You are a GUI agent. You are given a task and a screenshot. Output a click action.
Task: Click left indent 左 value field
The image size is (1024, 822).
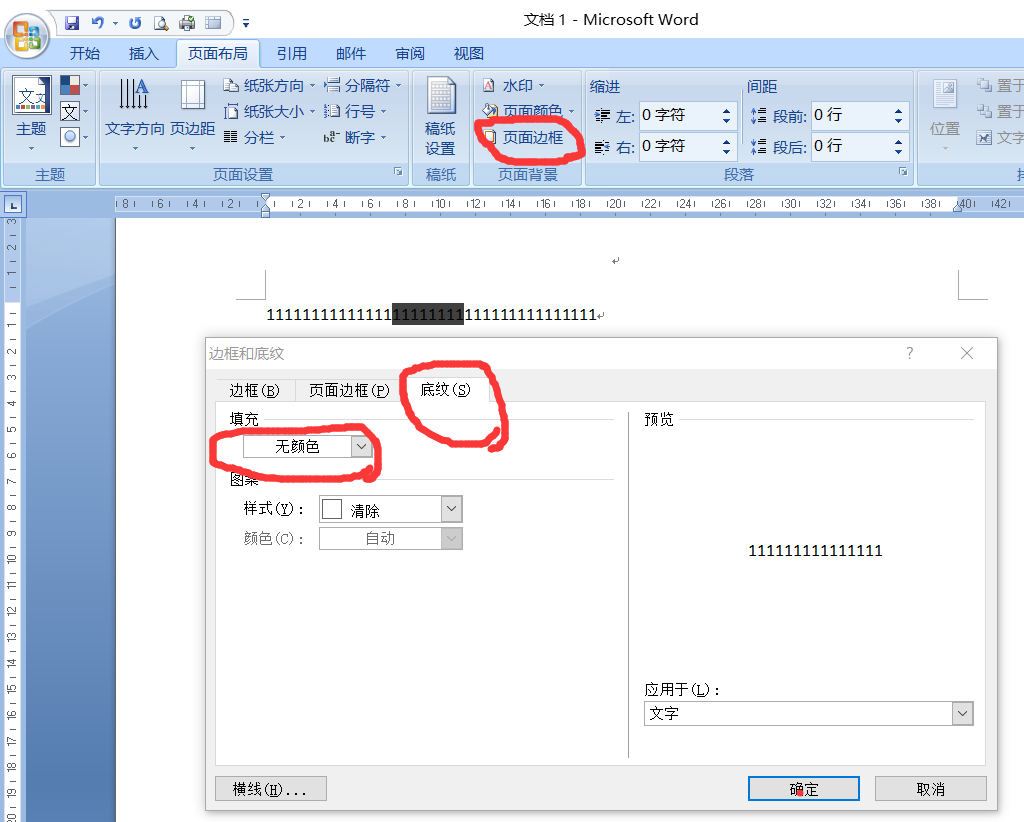pos(679,115)
